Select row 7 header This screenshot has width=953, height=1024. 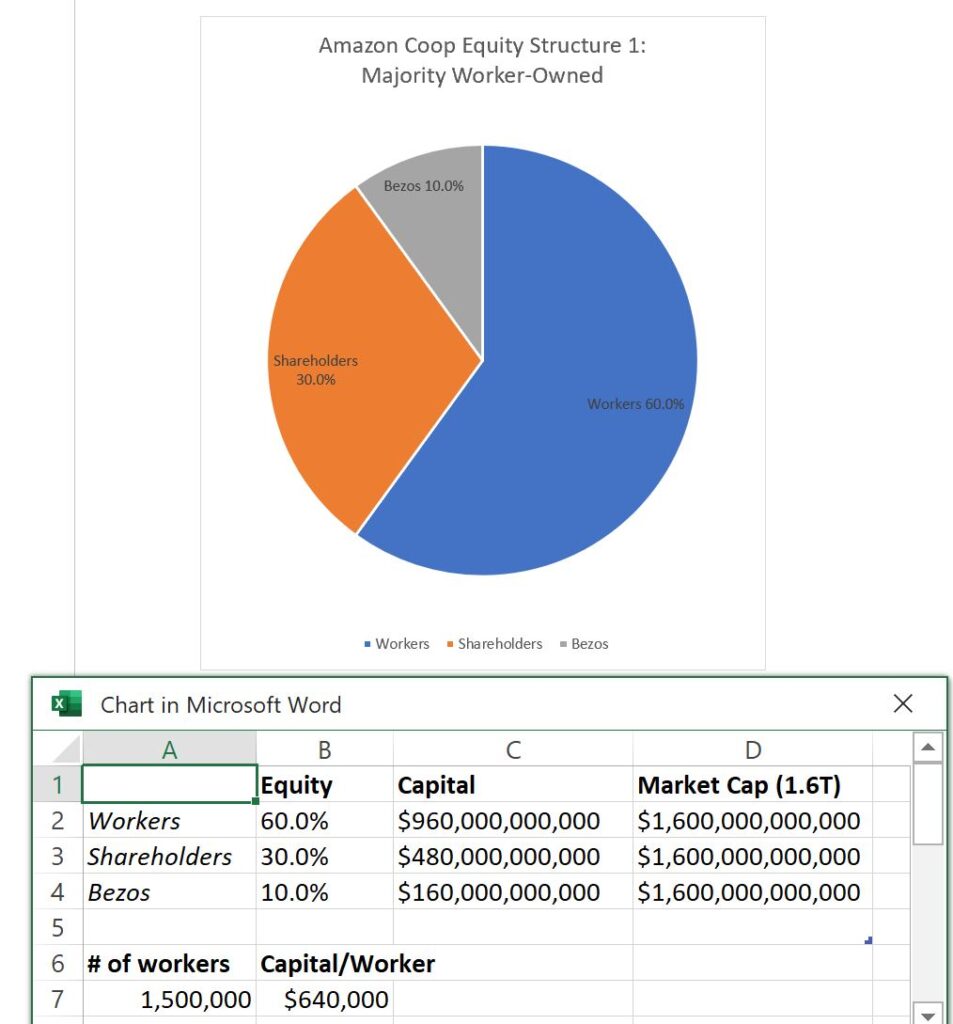(x=57, y=999)
